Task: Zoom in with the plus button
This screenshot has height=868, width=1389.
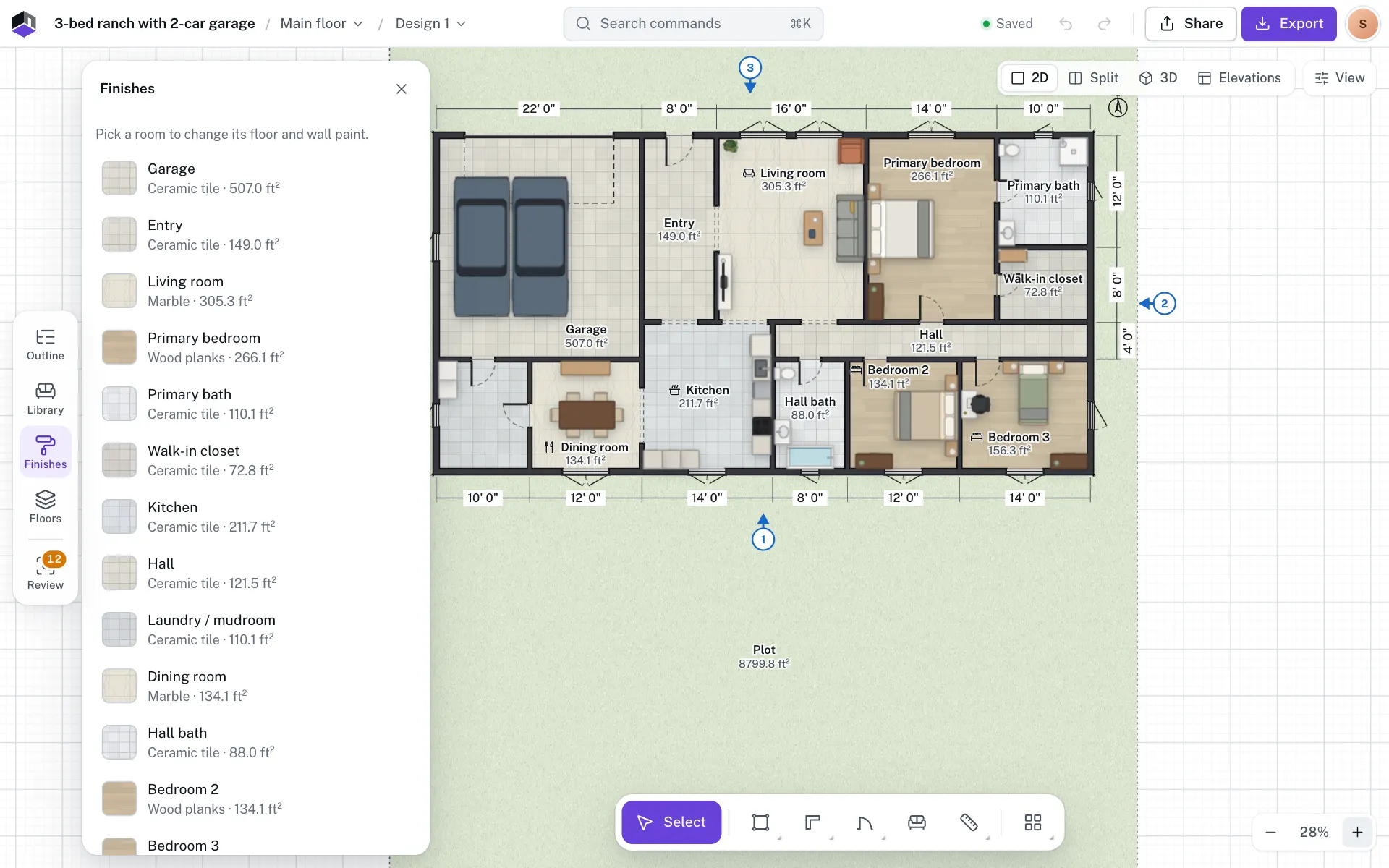Action: point(1358,833)
